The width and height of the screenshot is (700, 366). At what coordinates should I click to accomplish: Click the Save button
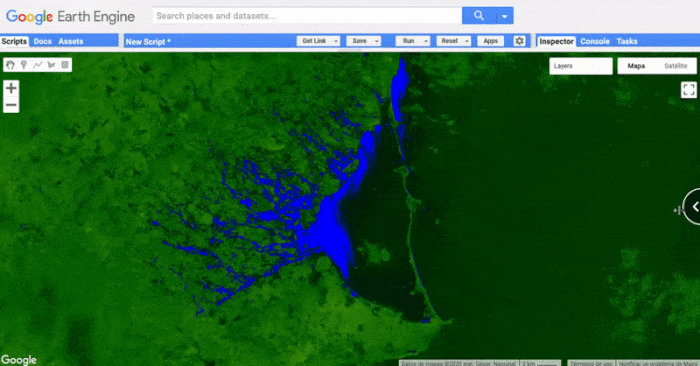pyautogui.click(x=360, y=41)
